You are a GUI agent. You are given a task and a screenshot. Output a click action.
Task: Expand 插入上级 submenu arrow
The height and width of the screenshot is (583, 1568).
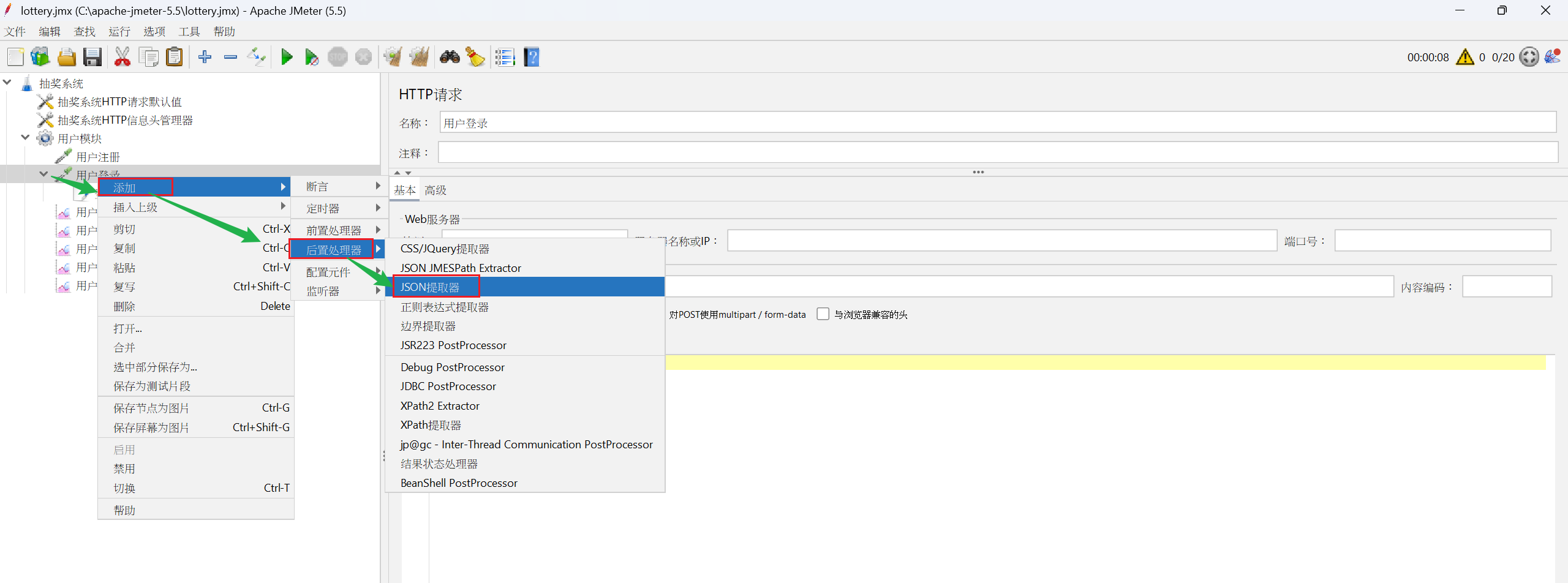point(283,206)
